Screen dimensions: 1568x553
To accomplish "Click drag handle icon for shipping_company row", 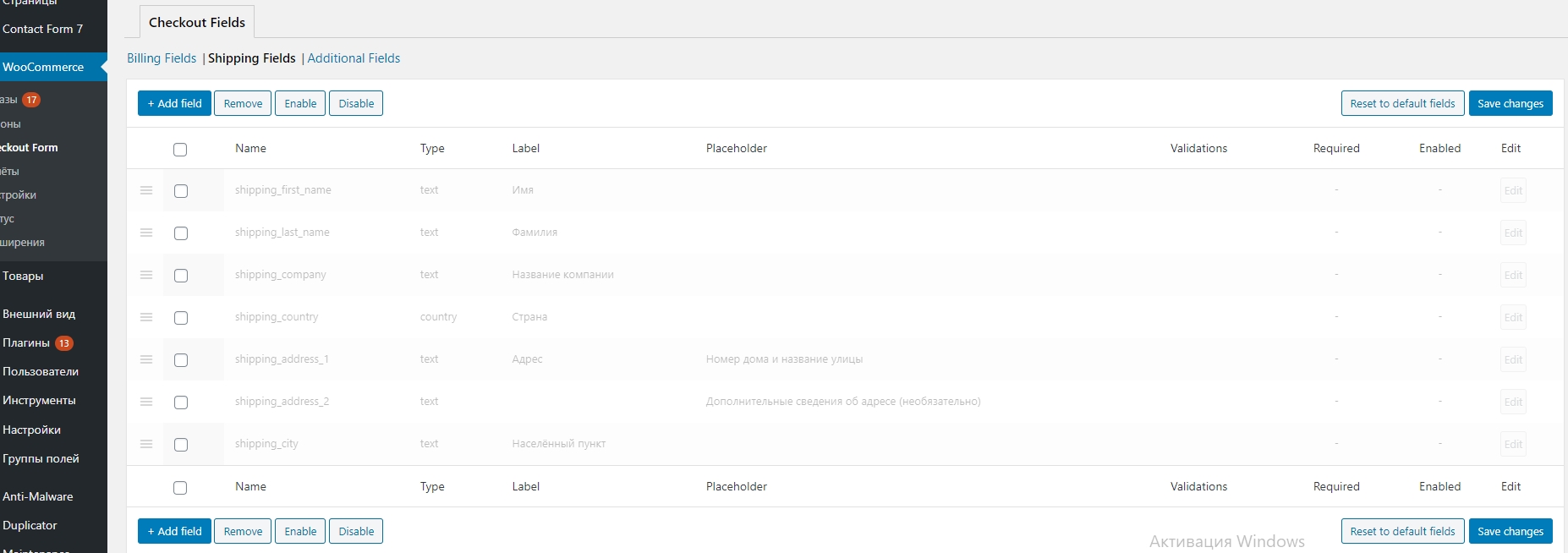I will (x=146, y=275).
